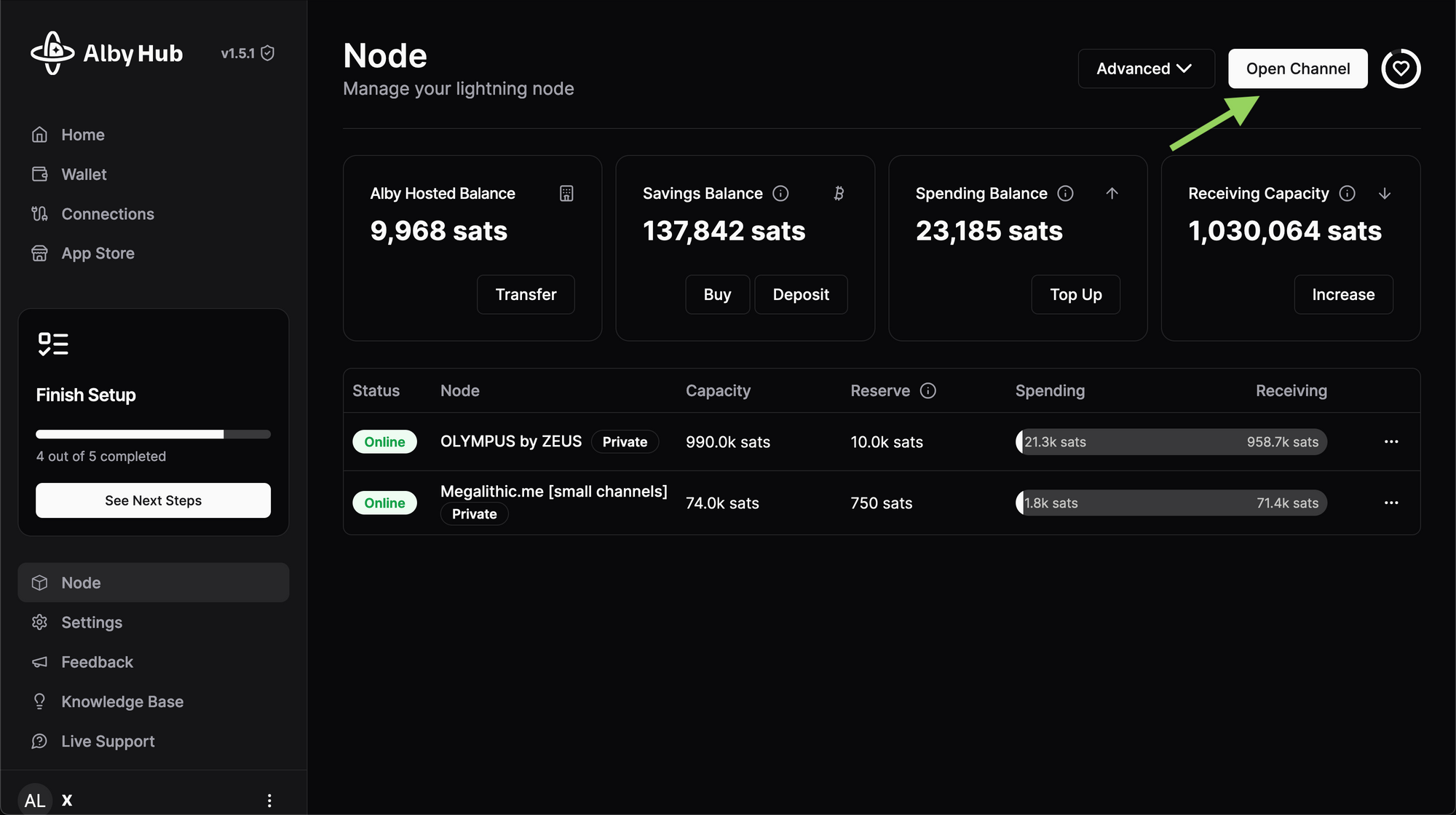Open Connections in the sidebar
The width and height of the screenshot is (1456, 815).
click(107, 214)
